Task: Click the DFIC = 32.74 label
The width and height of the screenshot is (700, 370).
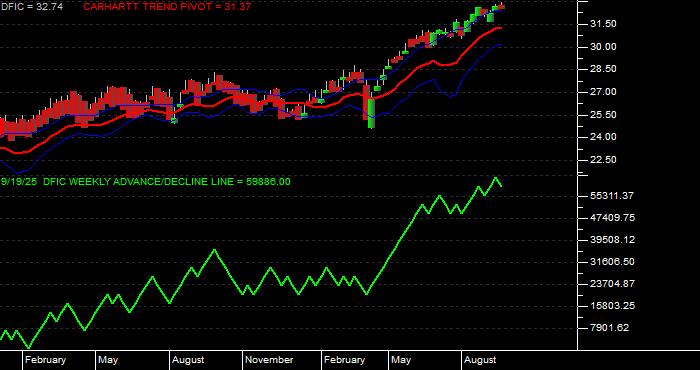Action: pos(32,7)
